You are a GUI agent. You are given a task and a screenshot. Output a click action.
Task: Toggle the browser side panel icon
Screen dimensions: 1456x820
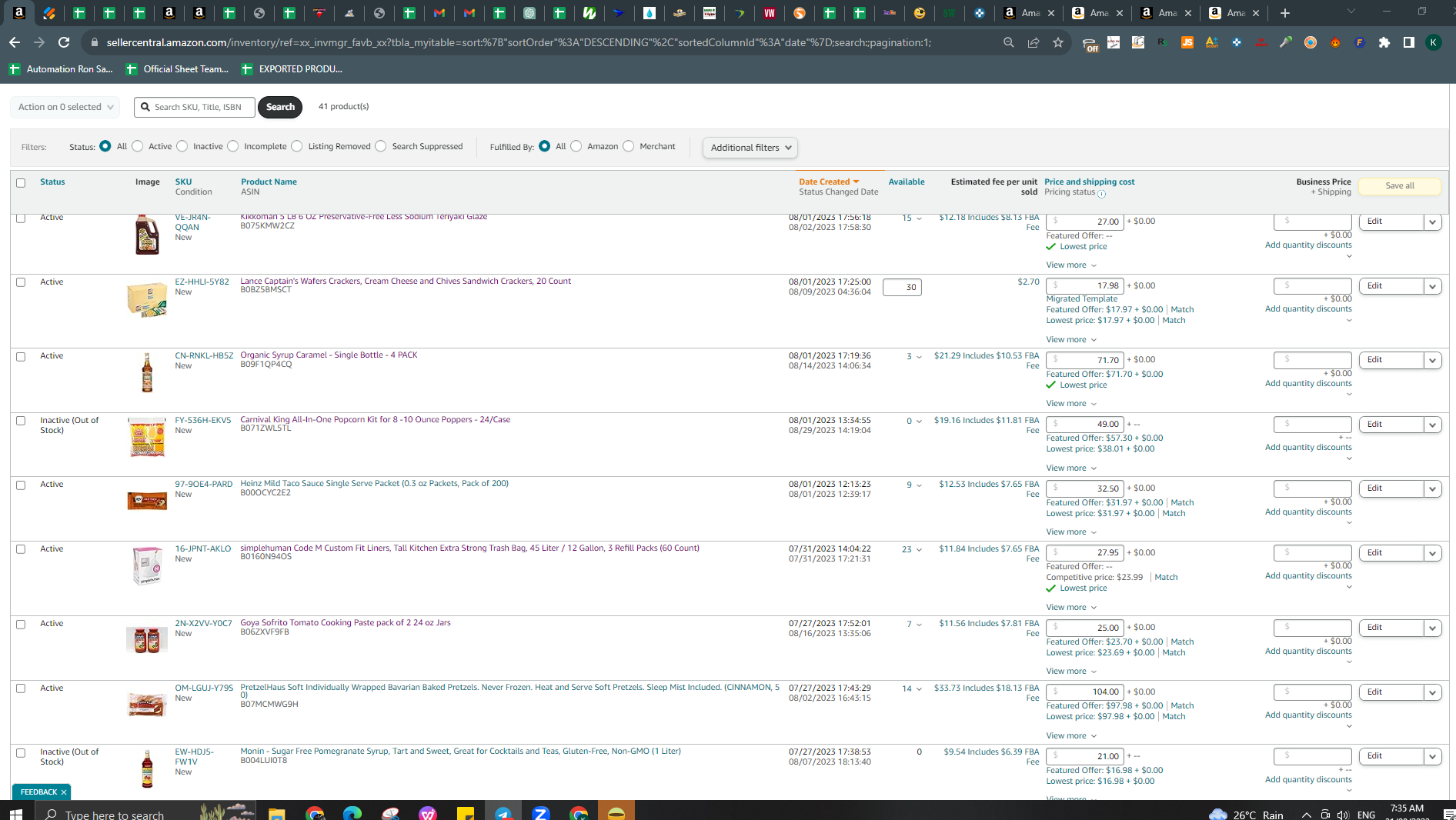click(1409, 42)
